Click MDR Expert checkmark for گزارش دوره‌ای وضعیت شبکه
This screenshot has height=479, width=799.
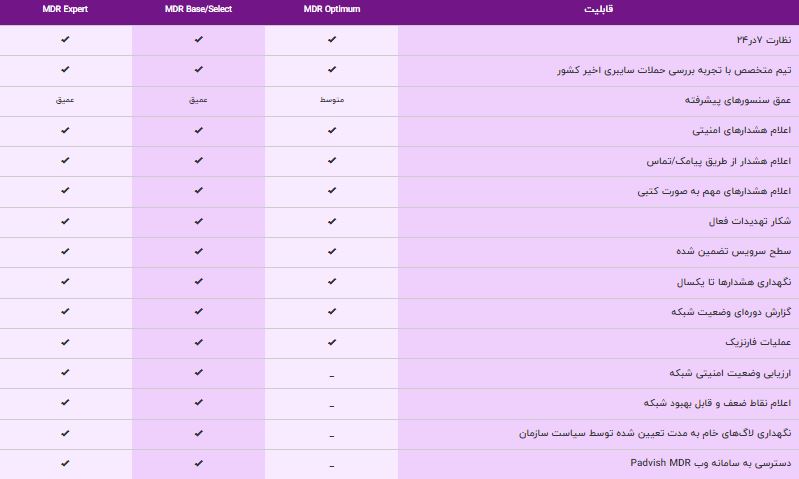coord(65,312)
